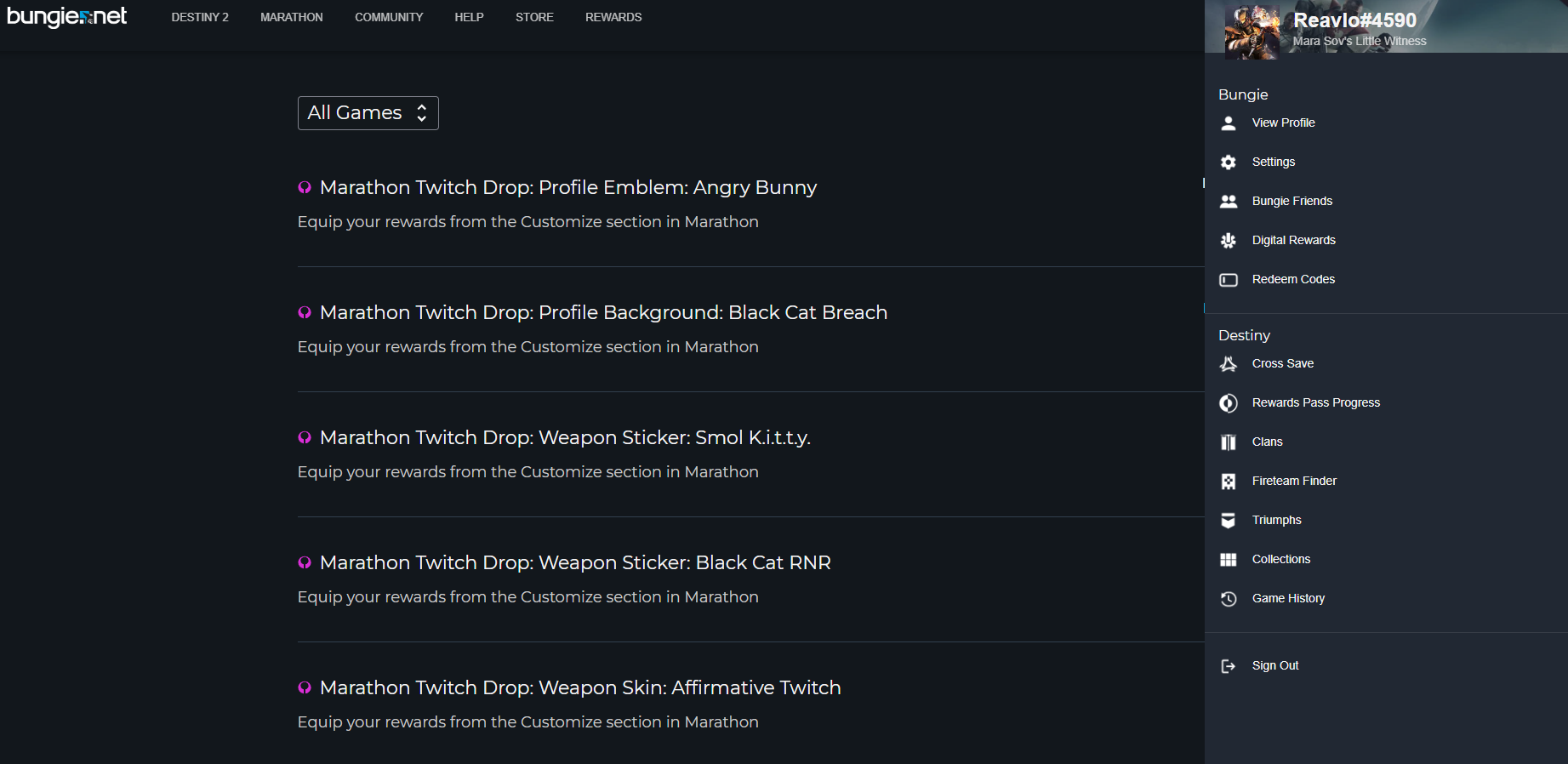Click the Redeem Codes ticket icon
The width and height of the screenshot is (1568, 764).
tap(1228, 280)
